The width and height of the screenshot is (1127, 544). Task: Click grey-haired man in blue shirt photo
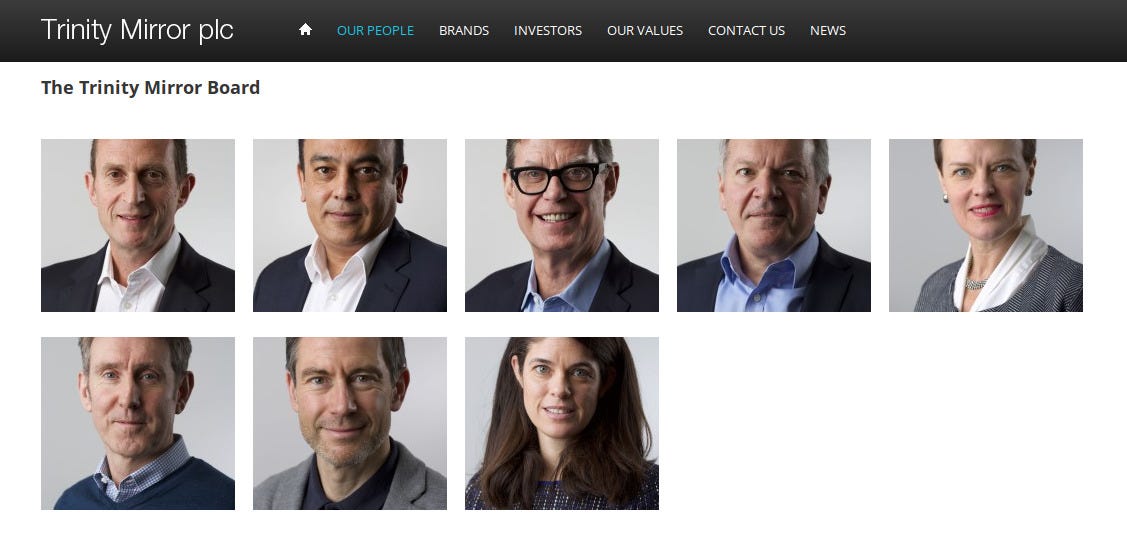[x=774, y=225]
